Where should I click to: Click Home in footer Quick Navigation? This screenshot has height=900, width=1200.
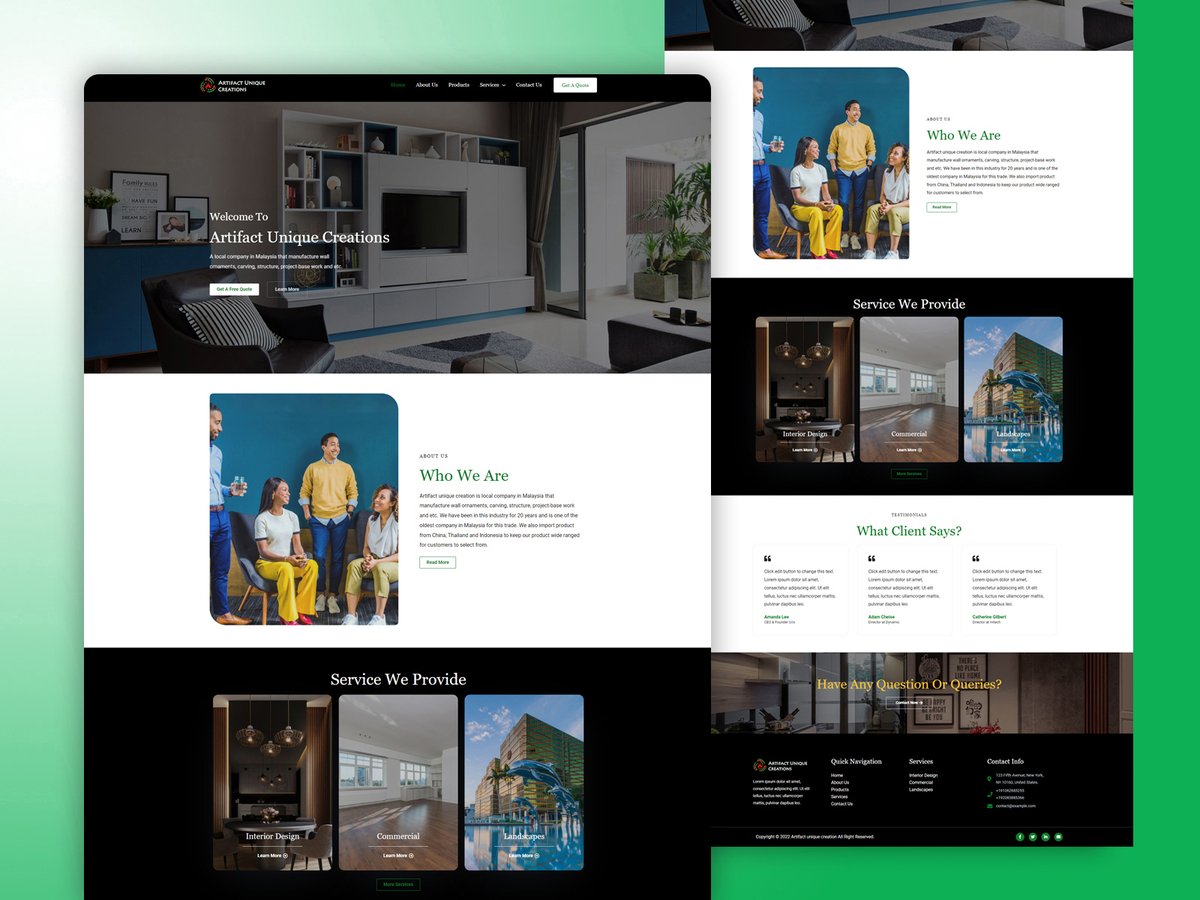click(837, 775)
